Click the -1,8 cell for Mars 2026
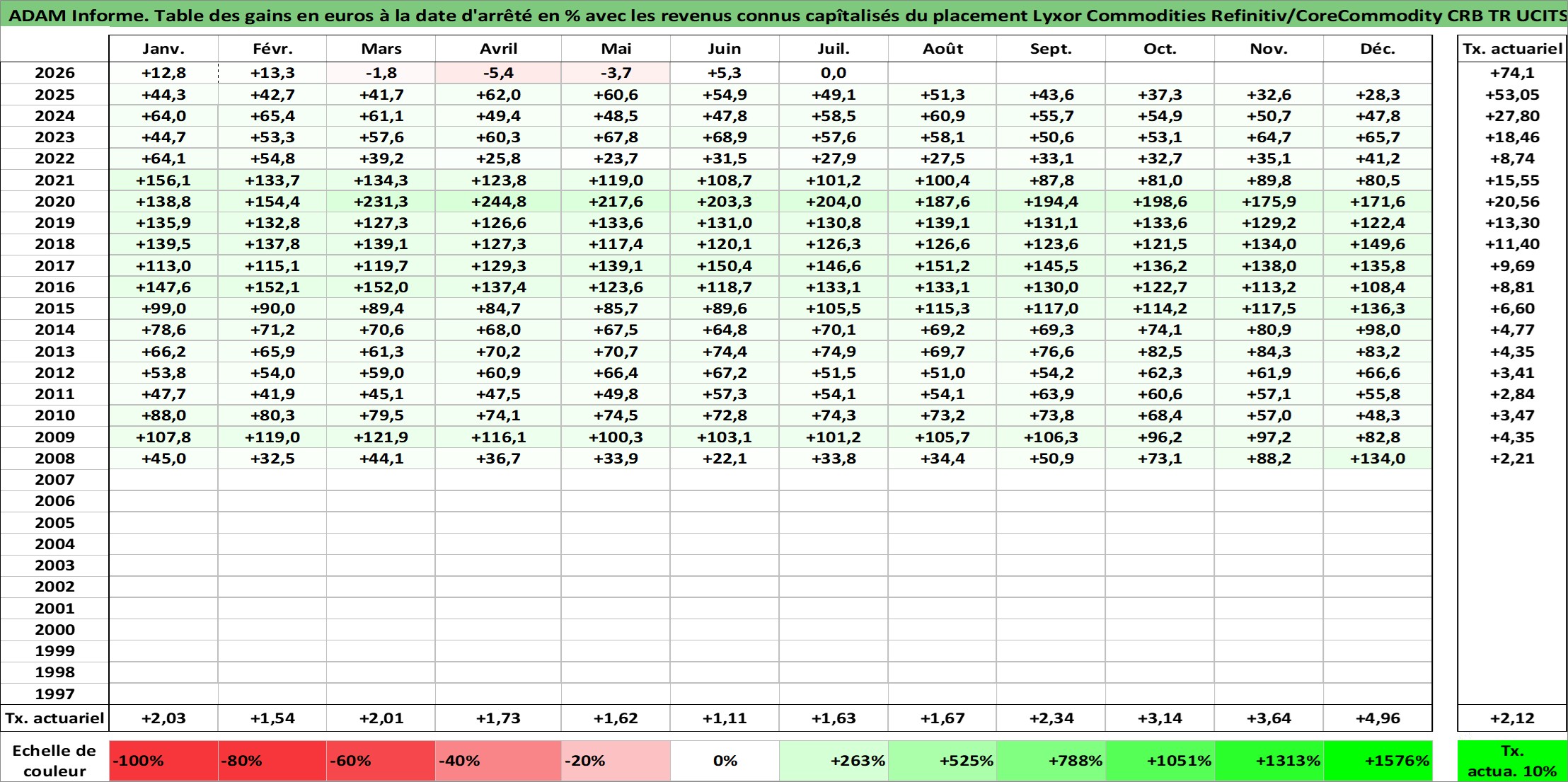The height and width of the screenshot is (782, 1568). point(381,73)
